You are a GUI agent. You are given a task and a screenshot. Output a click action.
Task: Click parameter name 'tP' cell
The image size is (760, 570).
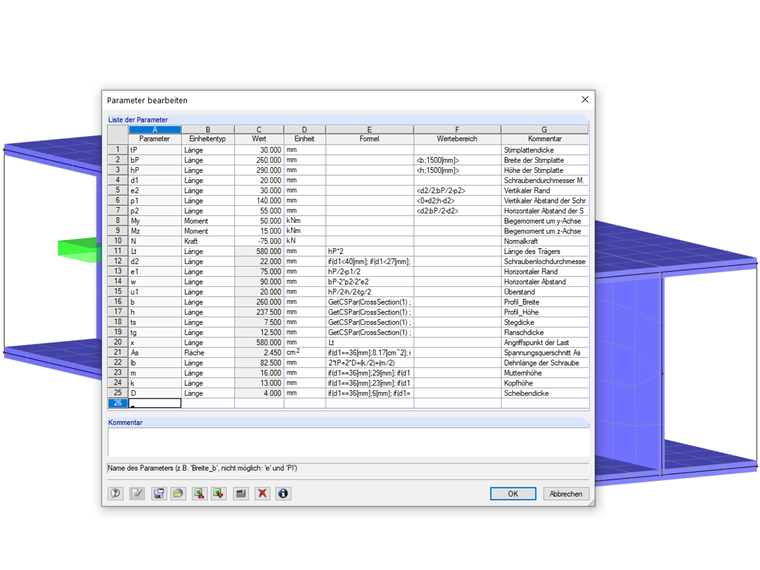[x=155, y=150]
